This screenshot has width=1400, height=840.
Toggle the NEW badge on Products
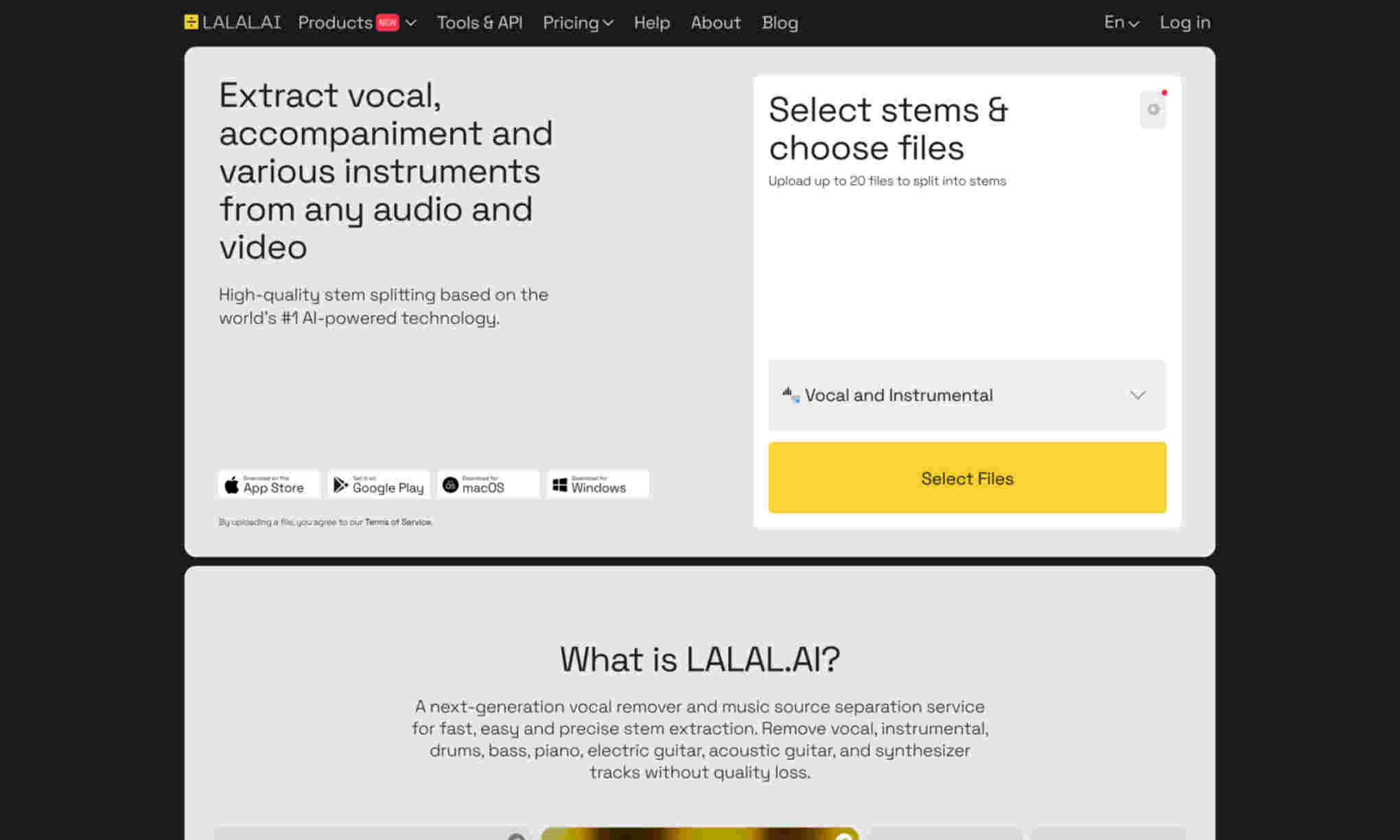pos(386,22)
